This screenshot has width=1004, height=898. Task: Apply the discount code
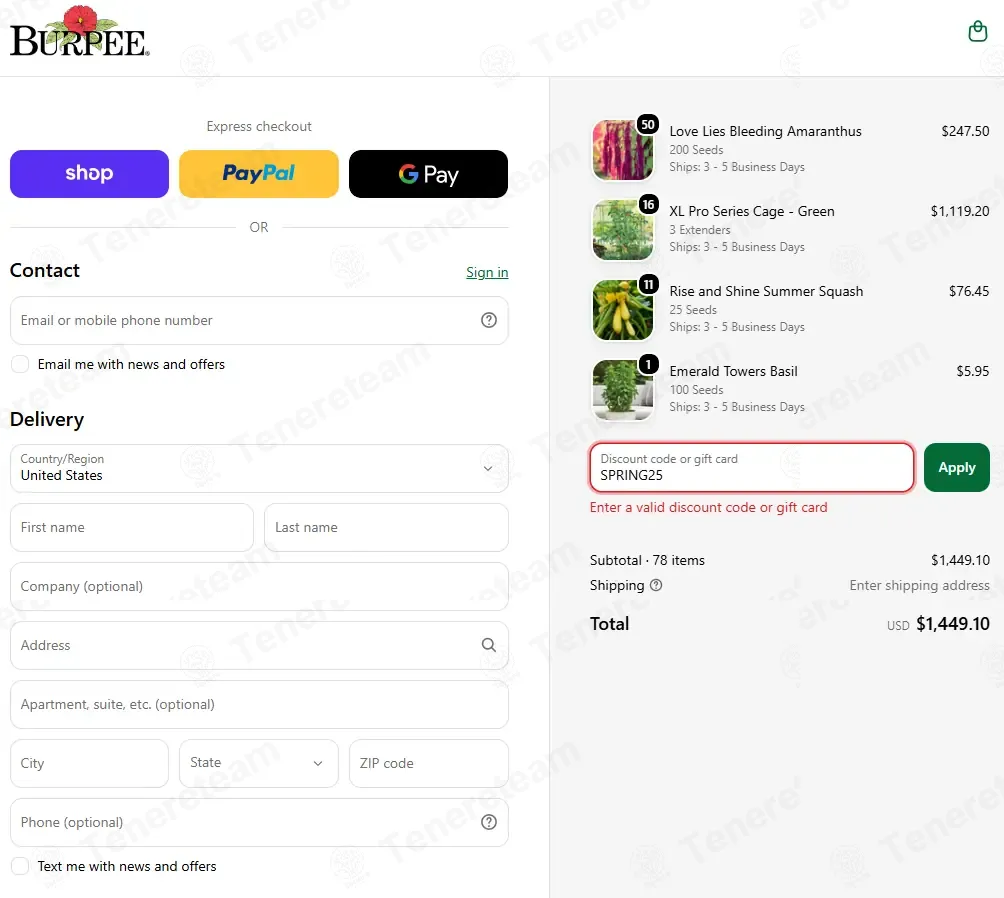[x=957, y=468]
